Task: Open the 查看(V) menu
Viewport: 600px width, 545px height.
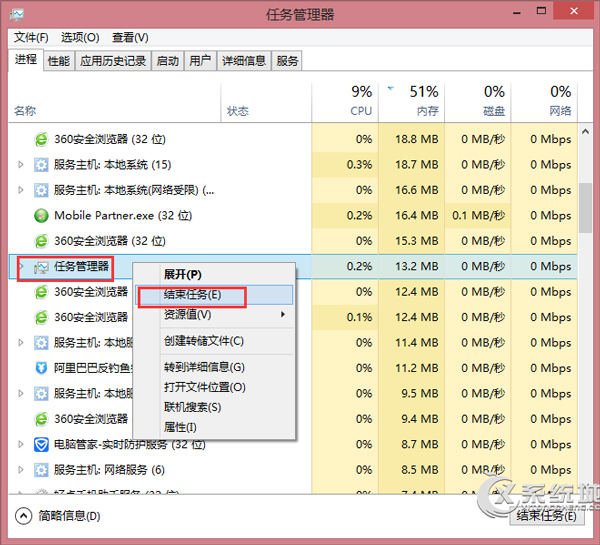Action: pyautogui.click(x=130, y=38)
